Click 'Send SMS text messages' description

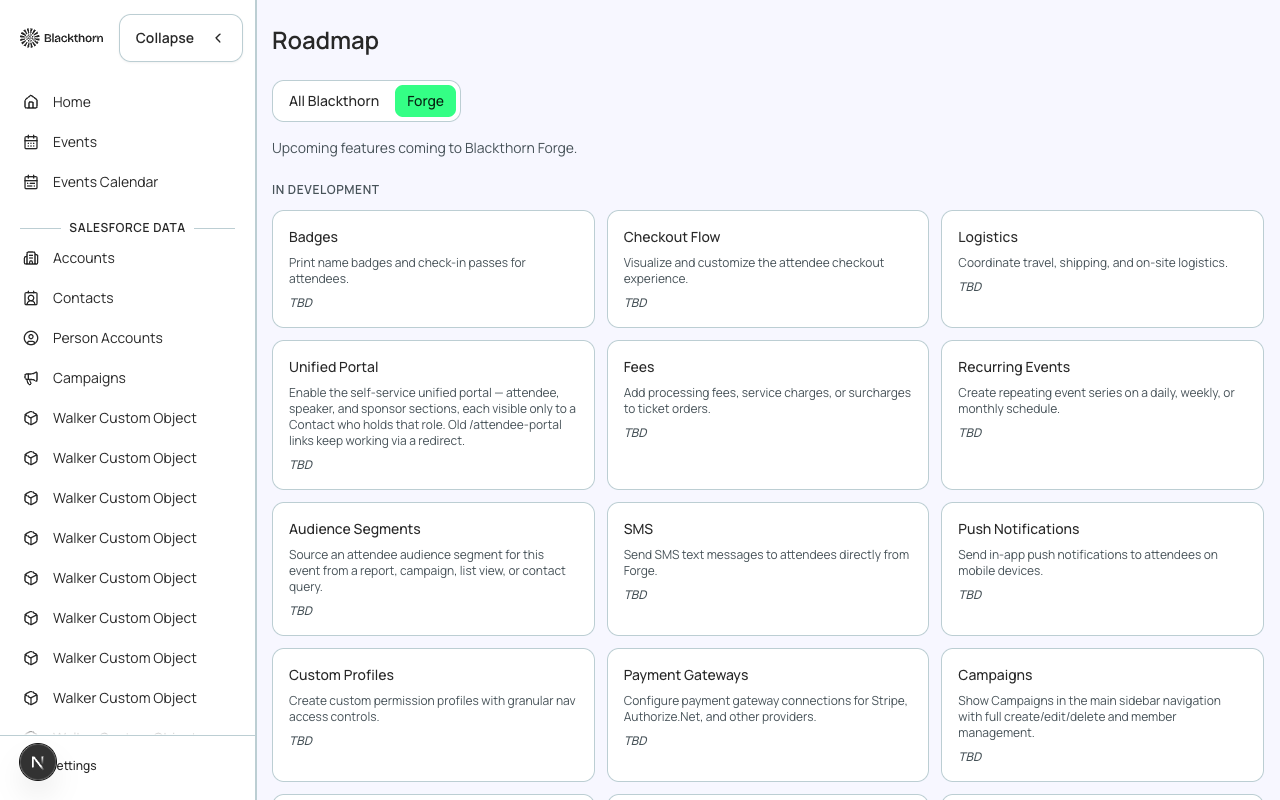click(x=766, y=563)
